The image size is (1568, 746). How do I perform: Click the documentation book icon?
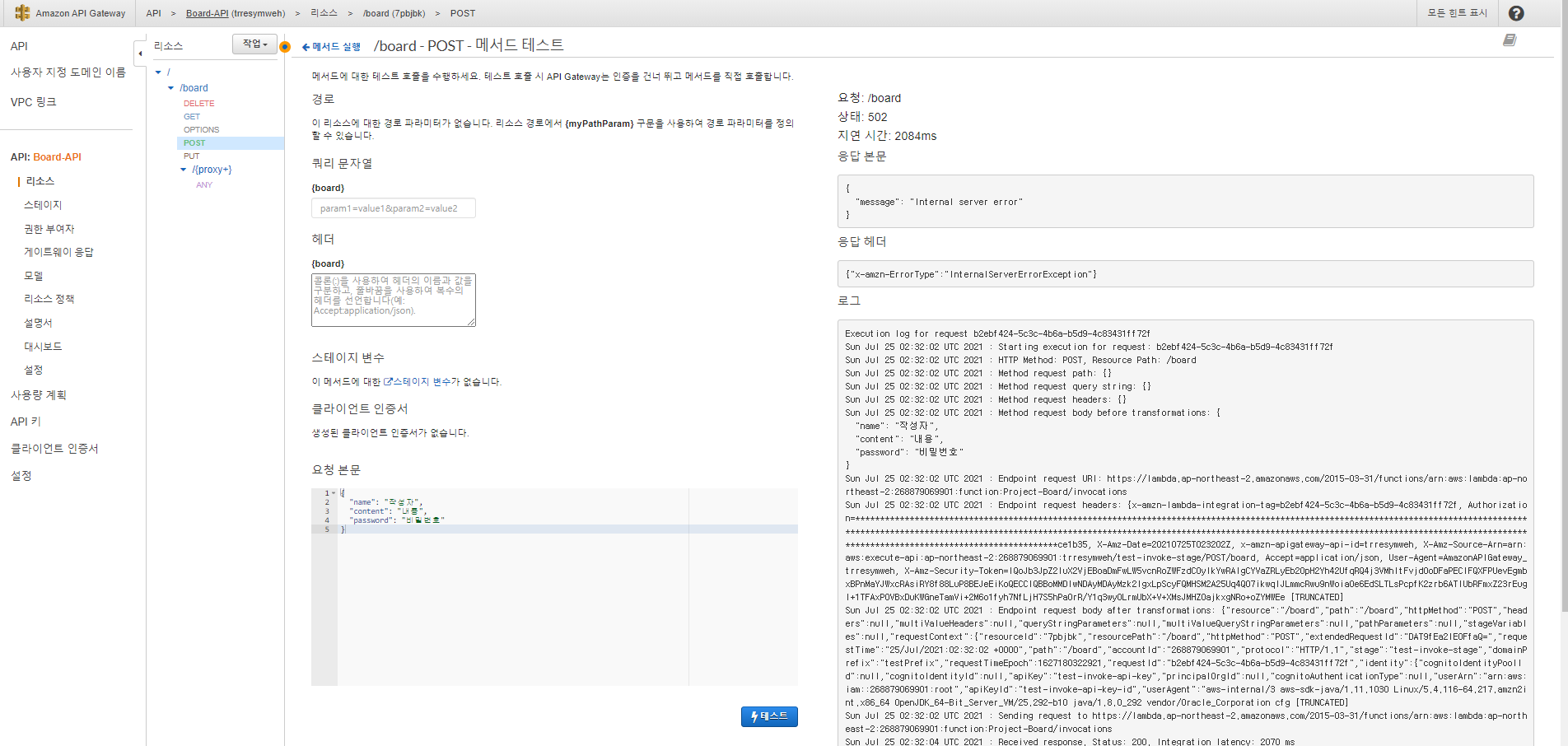point(1510,40)
